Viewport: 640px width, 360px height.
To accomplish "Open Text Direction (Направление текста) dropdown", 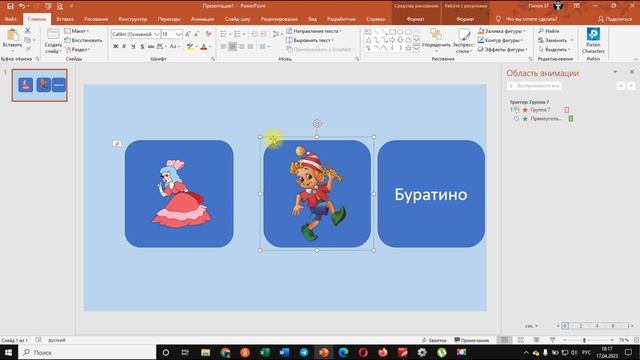I will tap(314, 31).
